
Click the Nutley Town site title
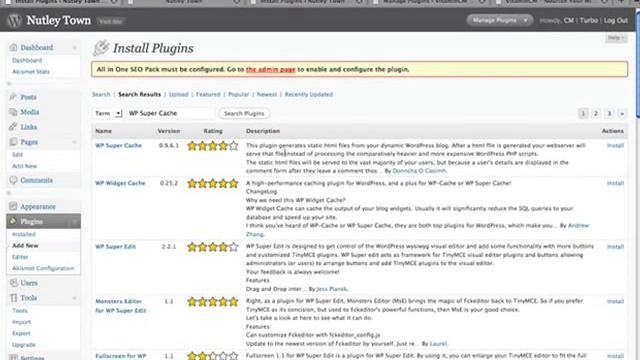point(58,20)
